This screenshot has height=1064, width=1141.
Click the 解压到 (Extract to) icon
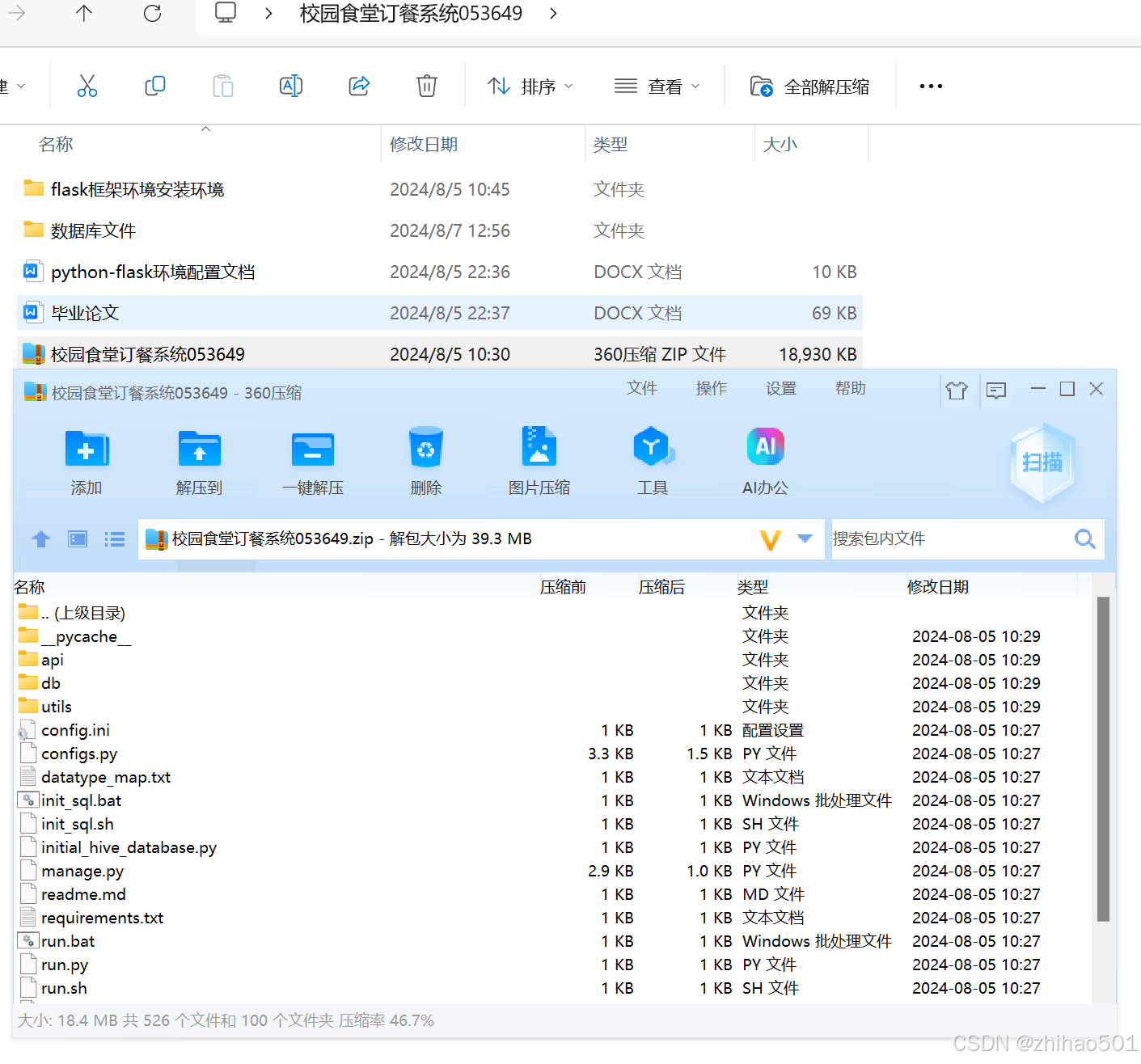coord(199,449)
